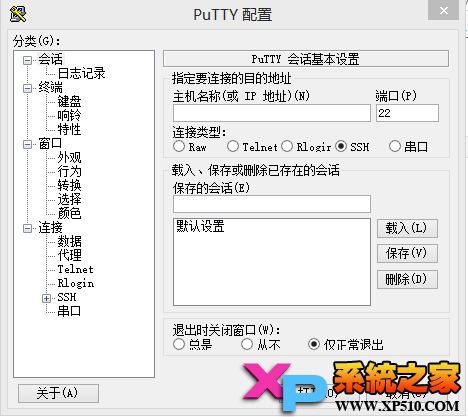This screenshot has width=468, height=417.
Task: Open 特性 settings in tree
Action: 69,129
